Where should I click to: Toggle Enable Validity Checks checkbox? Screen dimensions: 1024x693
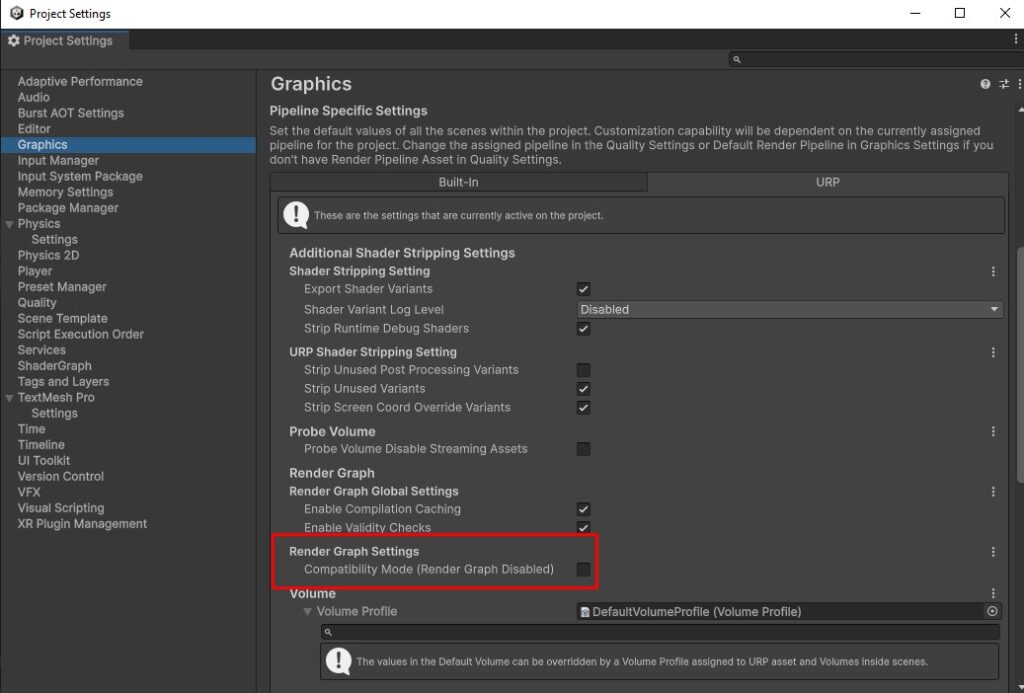583,527
